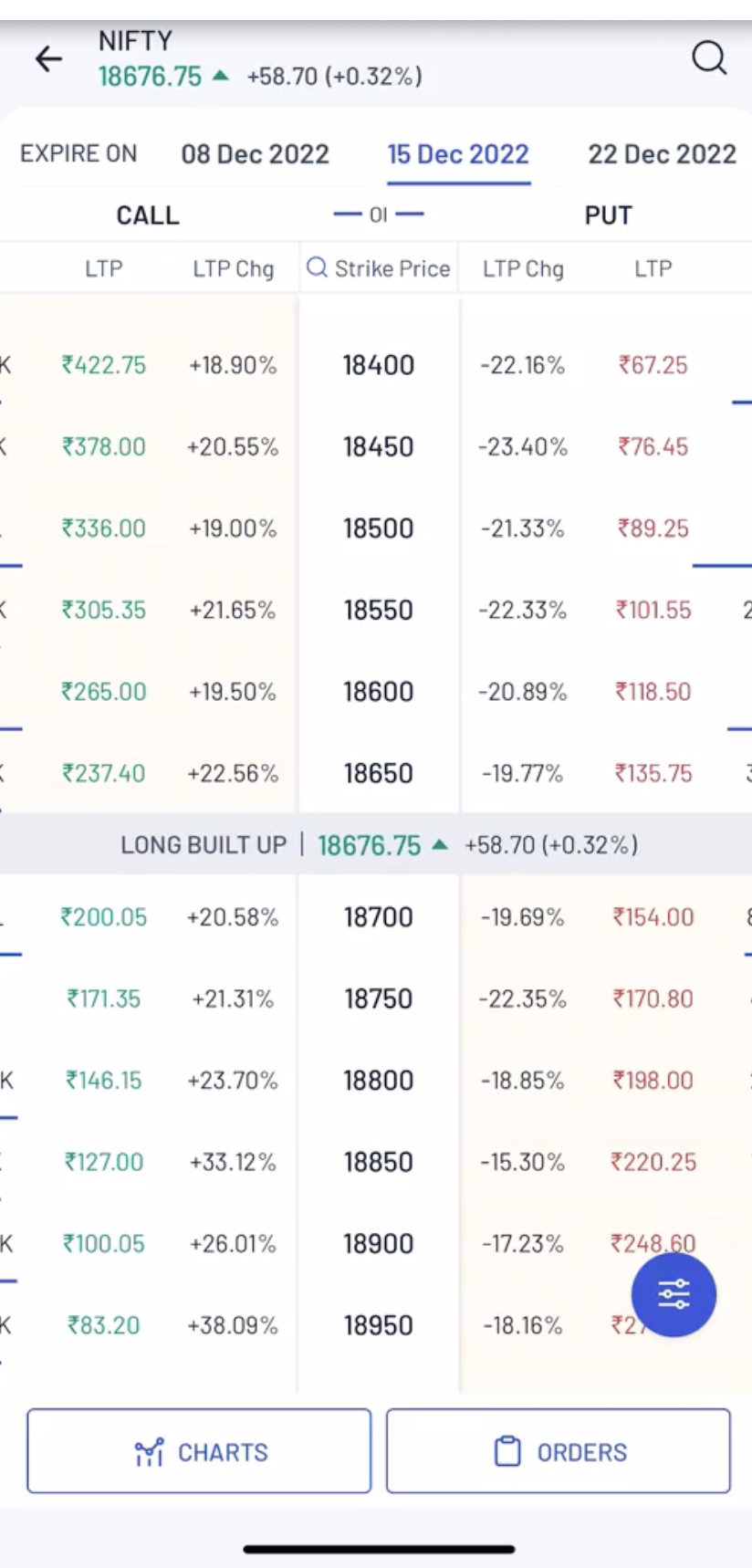
Task: Tap the OI indicator label
Action: [379, 215]
